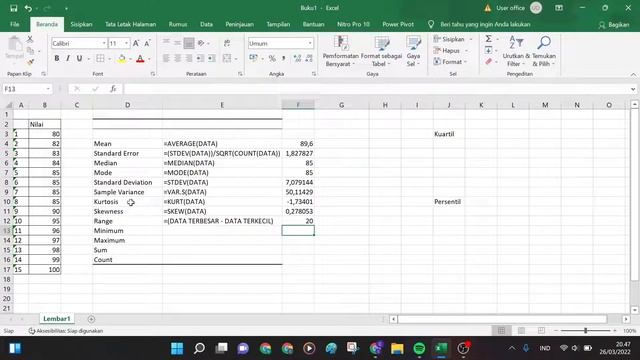Toggle Italic formatting
Viewport: 640px width, 360px height.
(x=68, y=58)
